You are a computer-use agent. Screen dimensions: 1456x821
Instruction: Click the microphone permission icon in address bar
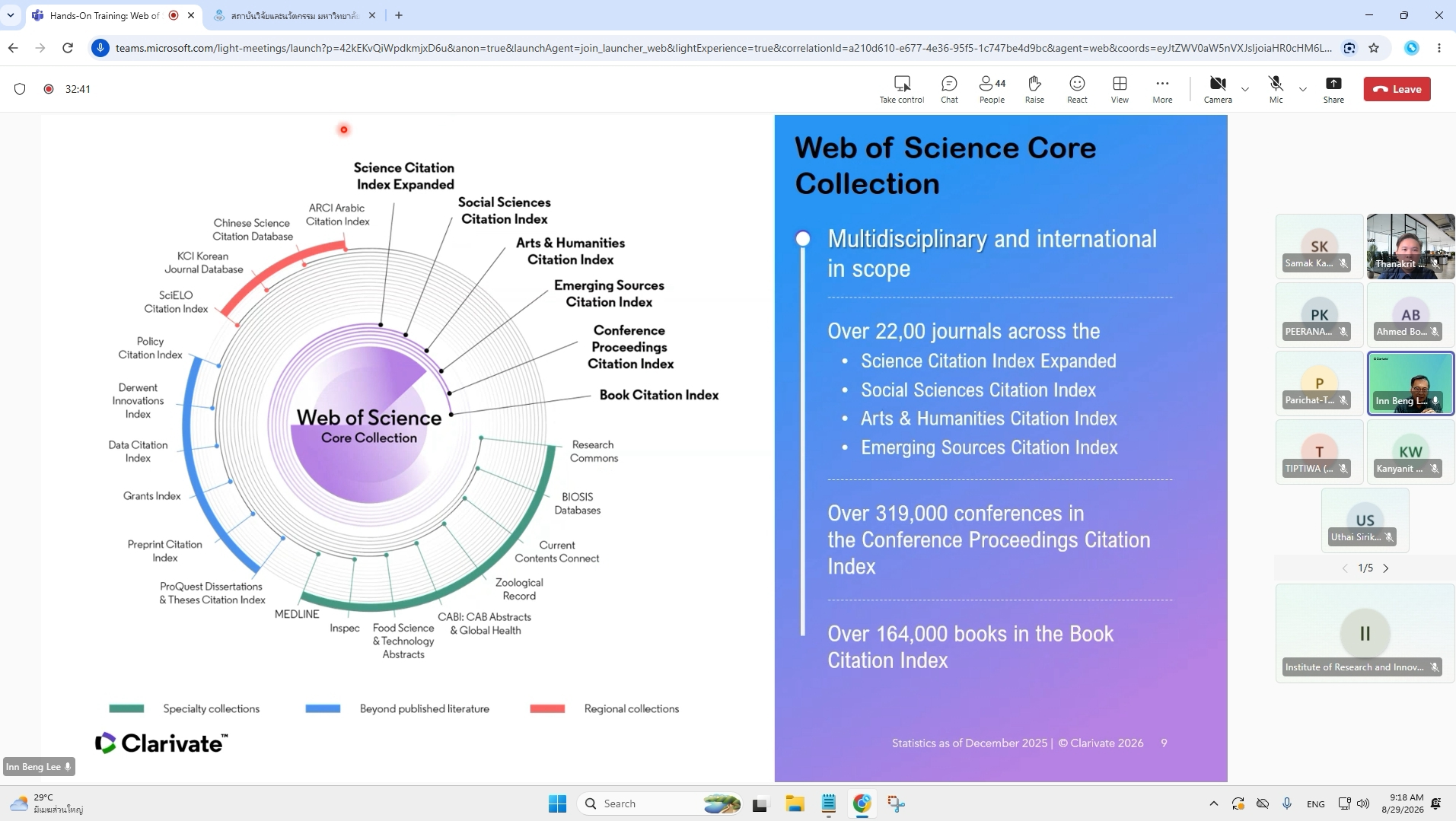coord(100,48)
